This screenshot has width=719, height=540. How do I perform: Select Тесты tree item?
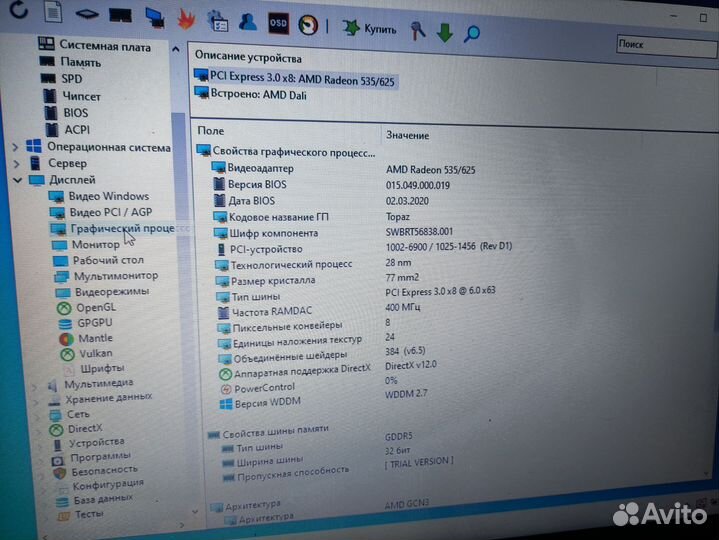click(x=81, y=514)
